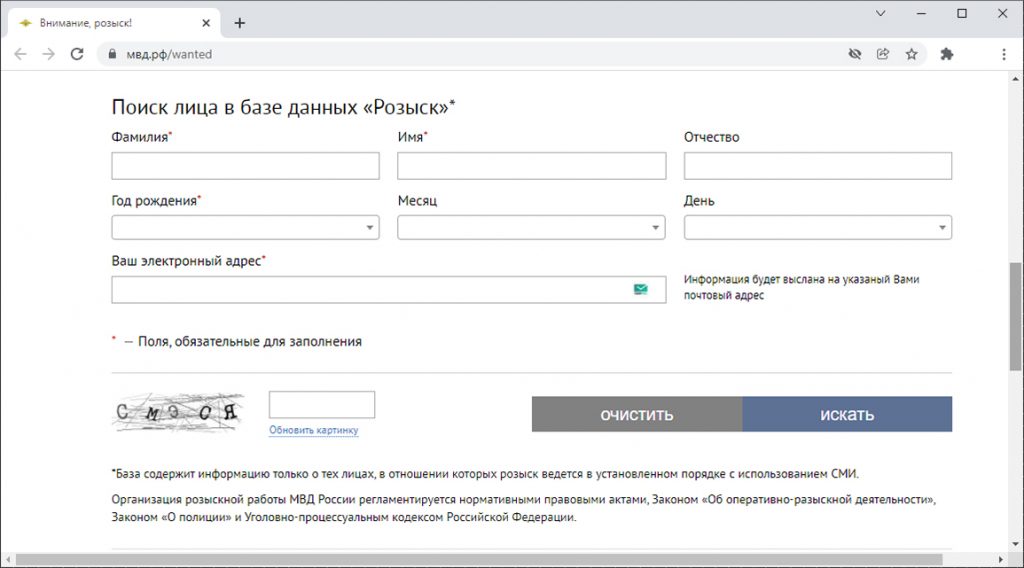1024x568 pixels.
Task: Click the browser back arrow
Action: coord(20,54)
